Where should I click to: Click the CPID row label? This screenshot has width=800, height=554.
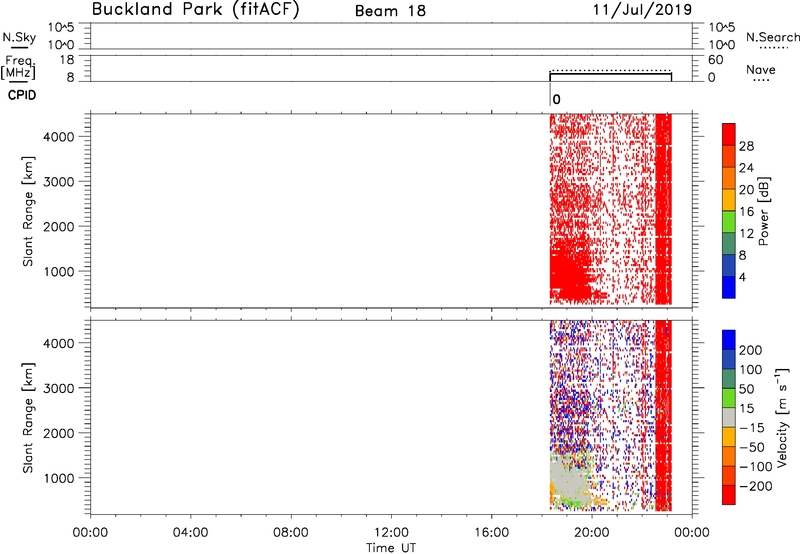(22, 95)
